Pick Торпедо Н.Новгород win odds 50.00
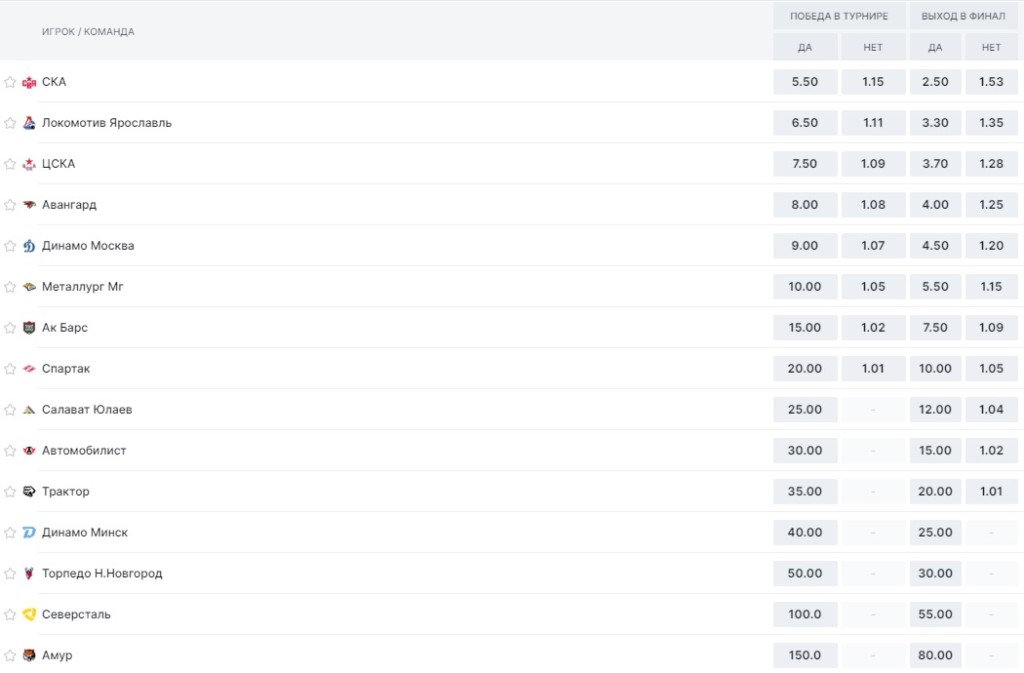1024x673 pixels. pyautogui.click(x=805, y=574)
